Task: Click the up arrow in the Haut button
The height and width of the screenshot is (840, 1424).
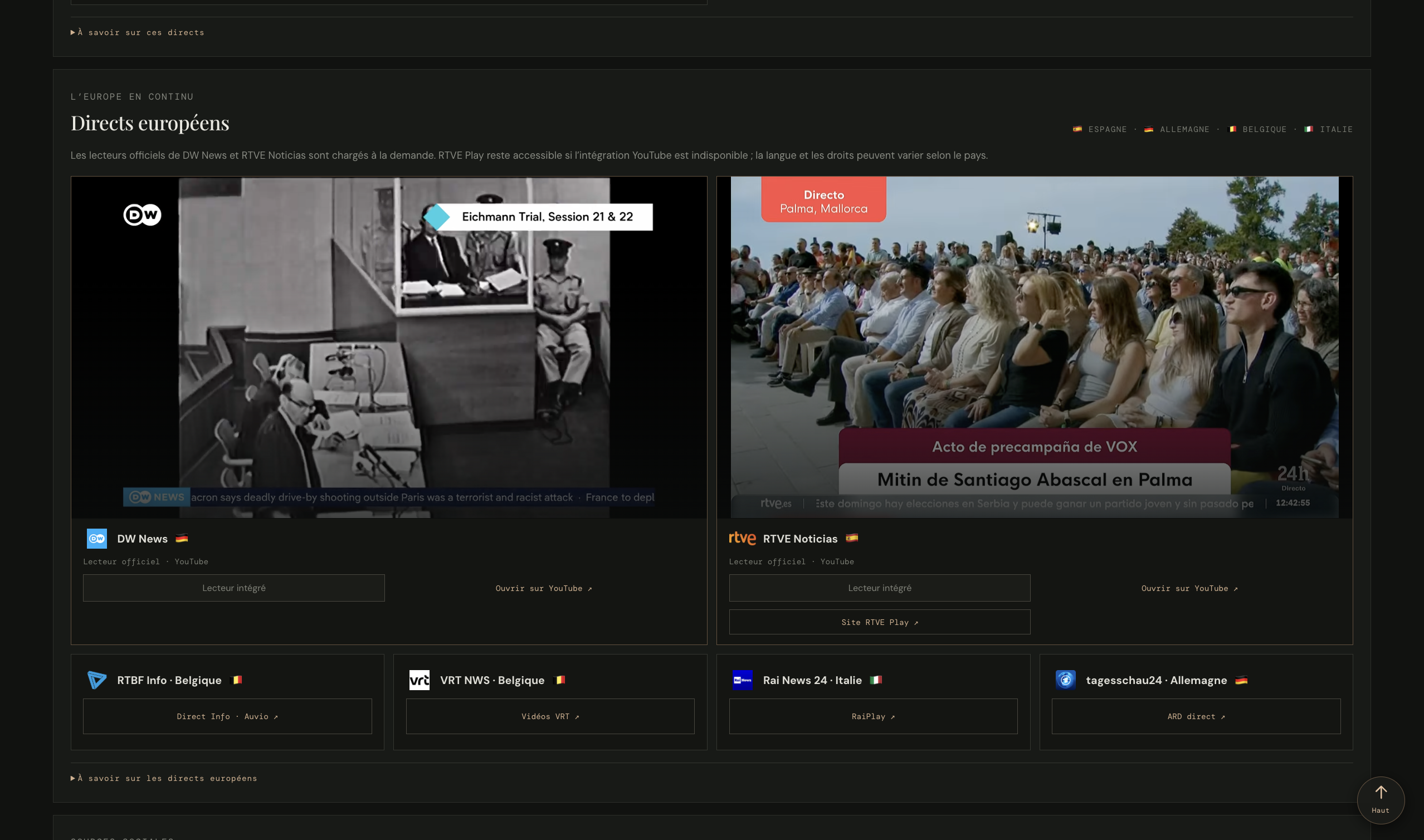Action: (x=1381, y=793)
